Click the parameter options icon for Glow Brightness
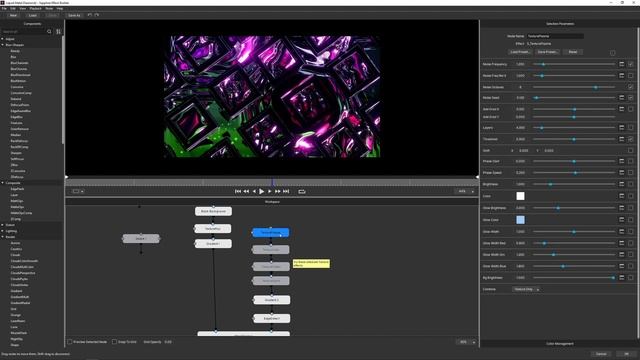 pos(622,208)
